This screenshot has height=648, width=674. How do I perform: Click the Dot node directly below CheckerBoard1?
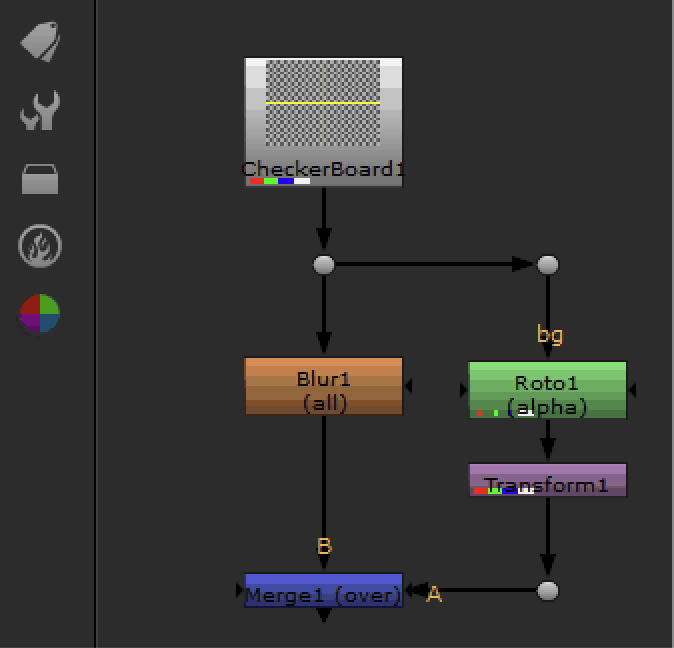click(x=323, y=265)
